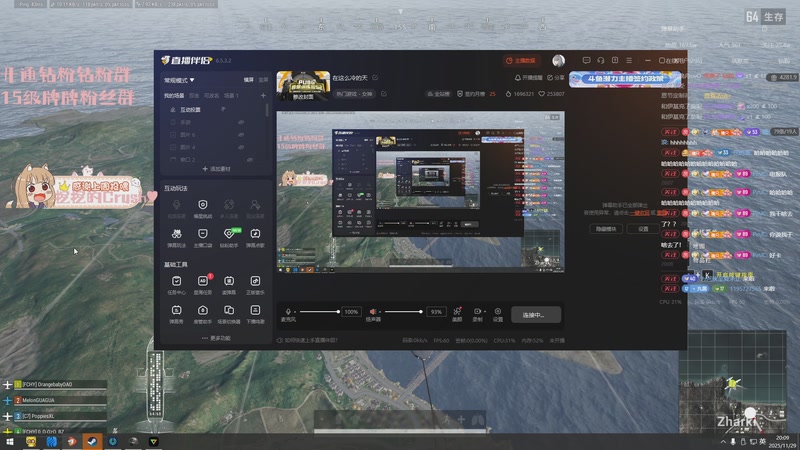Open the speaker device dropdown arrow
The height and width of the screenshot is (450, 800).
click(380, 311)
